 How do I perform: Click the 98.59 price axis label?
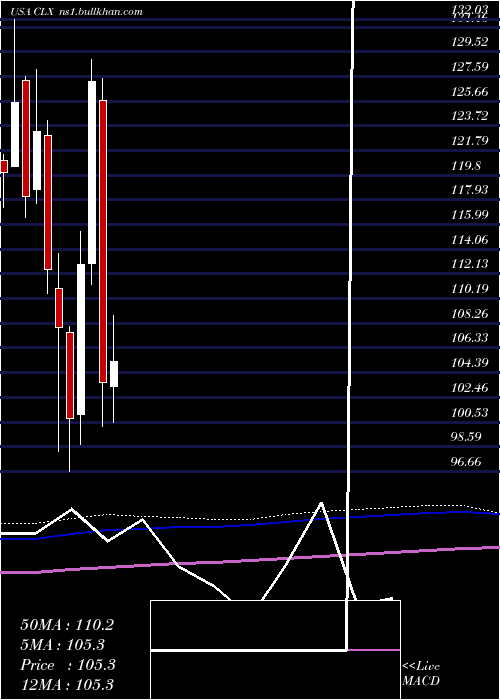coord(467,437)
